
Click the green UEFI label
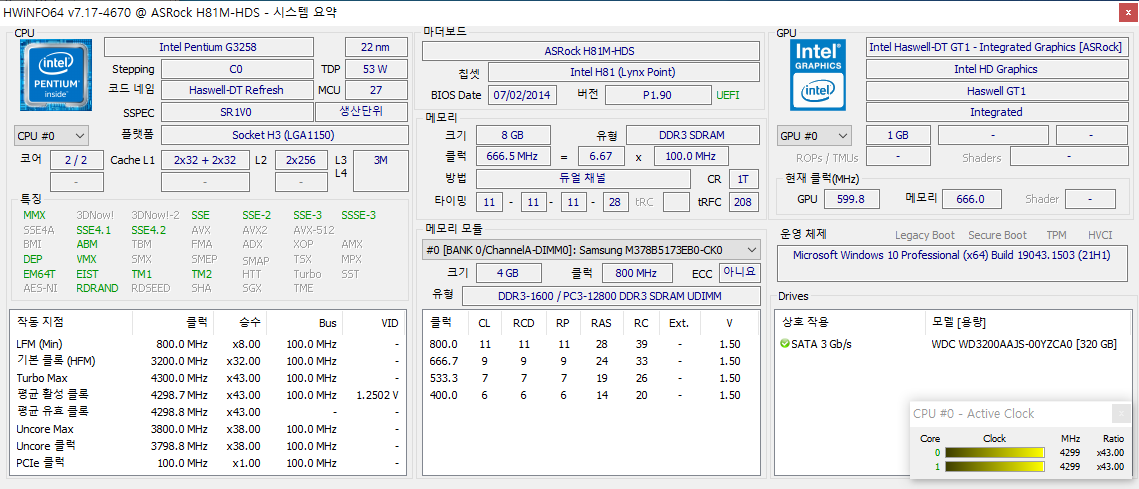[728, 95]
